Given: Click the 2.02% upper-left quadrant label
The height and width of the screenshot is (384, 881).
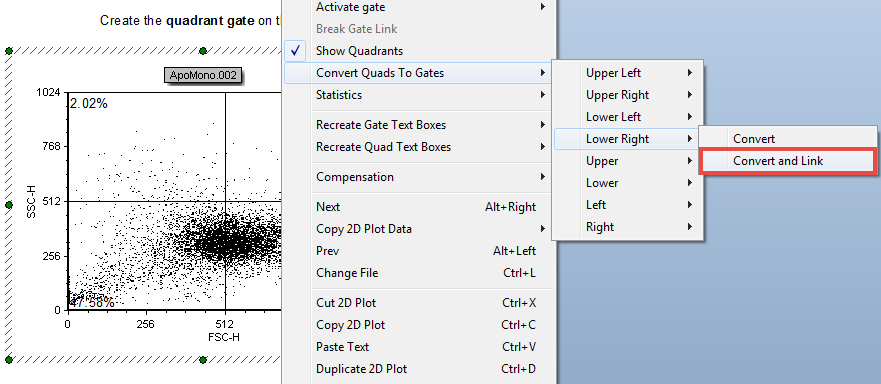Looking at the screenshot, I should 89,103.
